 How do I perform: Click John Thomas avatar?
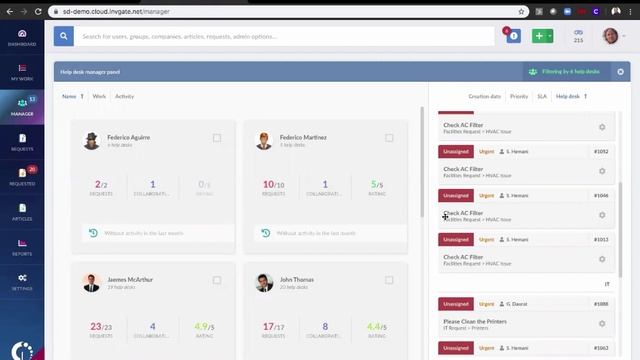264,283
